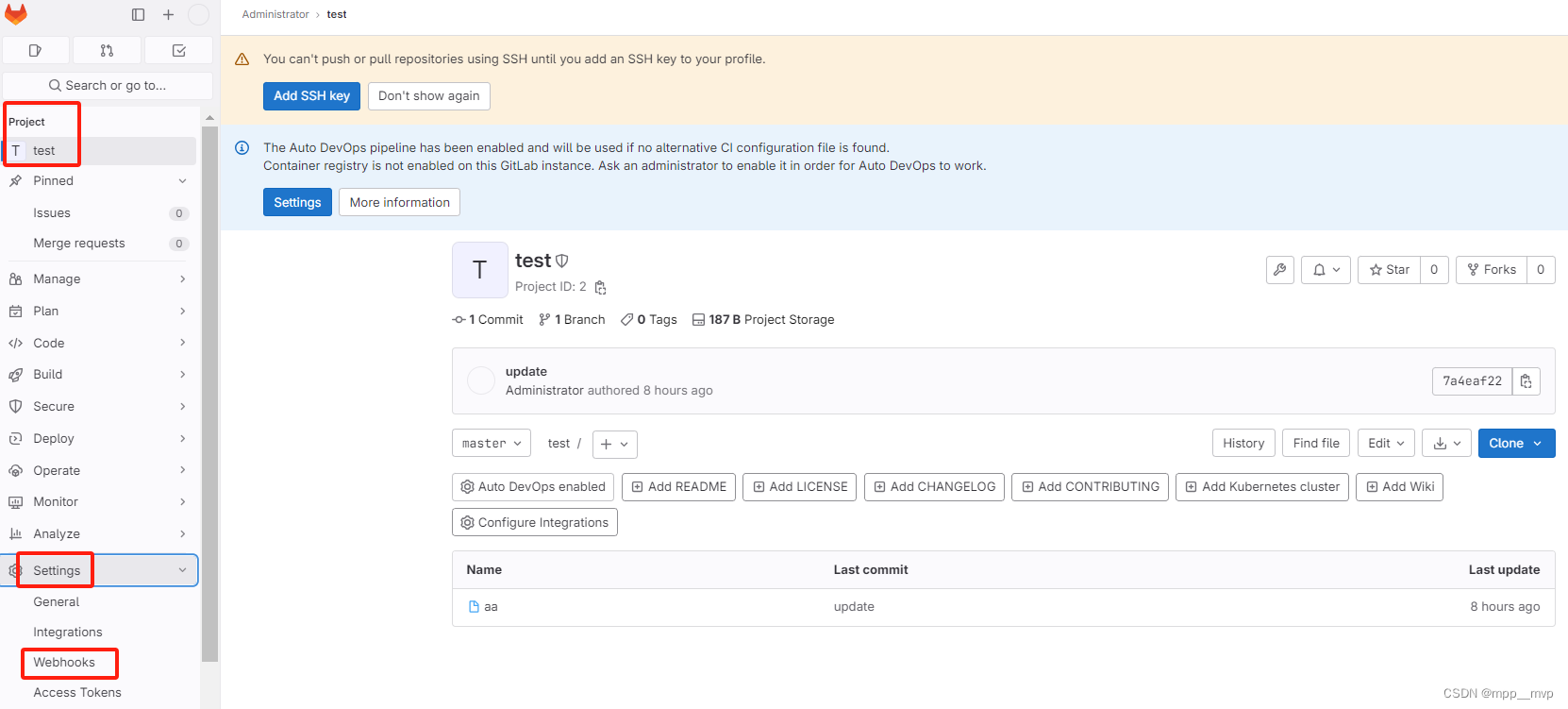Viewport: 1568px width, 709px height.
Task: Open the 0 Tags link
Action: [x=649, y=320]
